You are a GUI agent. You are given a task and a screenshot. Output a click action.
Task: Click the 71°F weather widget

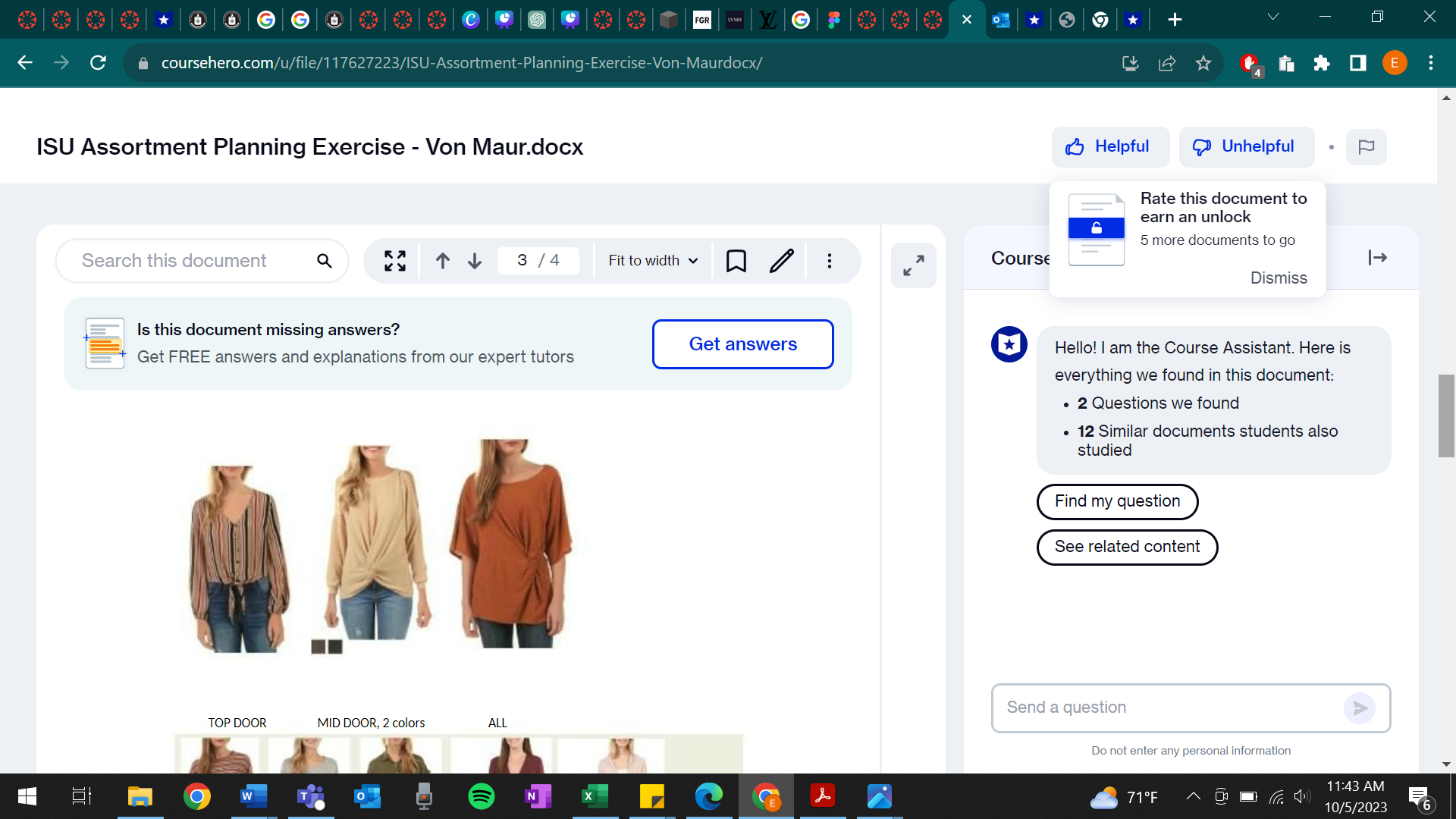[x=1125, y=797]
